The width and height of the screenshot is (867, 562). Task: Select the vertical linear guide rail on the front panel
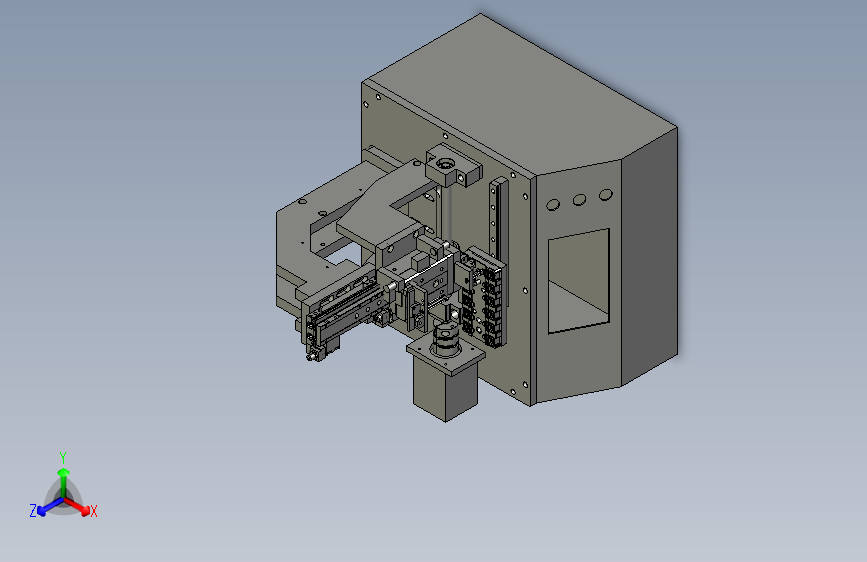[x=499, y=221]
